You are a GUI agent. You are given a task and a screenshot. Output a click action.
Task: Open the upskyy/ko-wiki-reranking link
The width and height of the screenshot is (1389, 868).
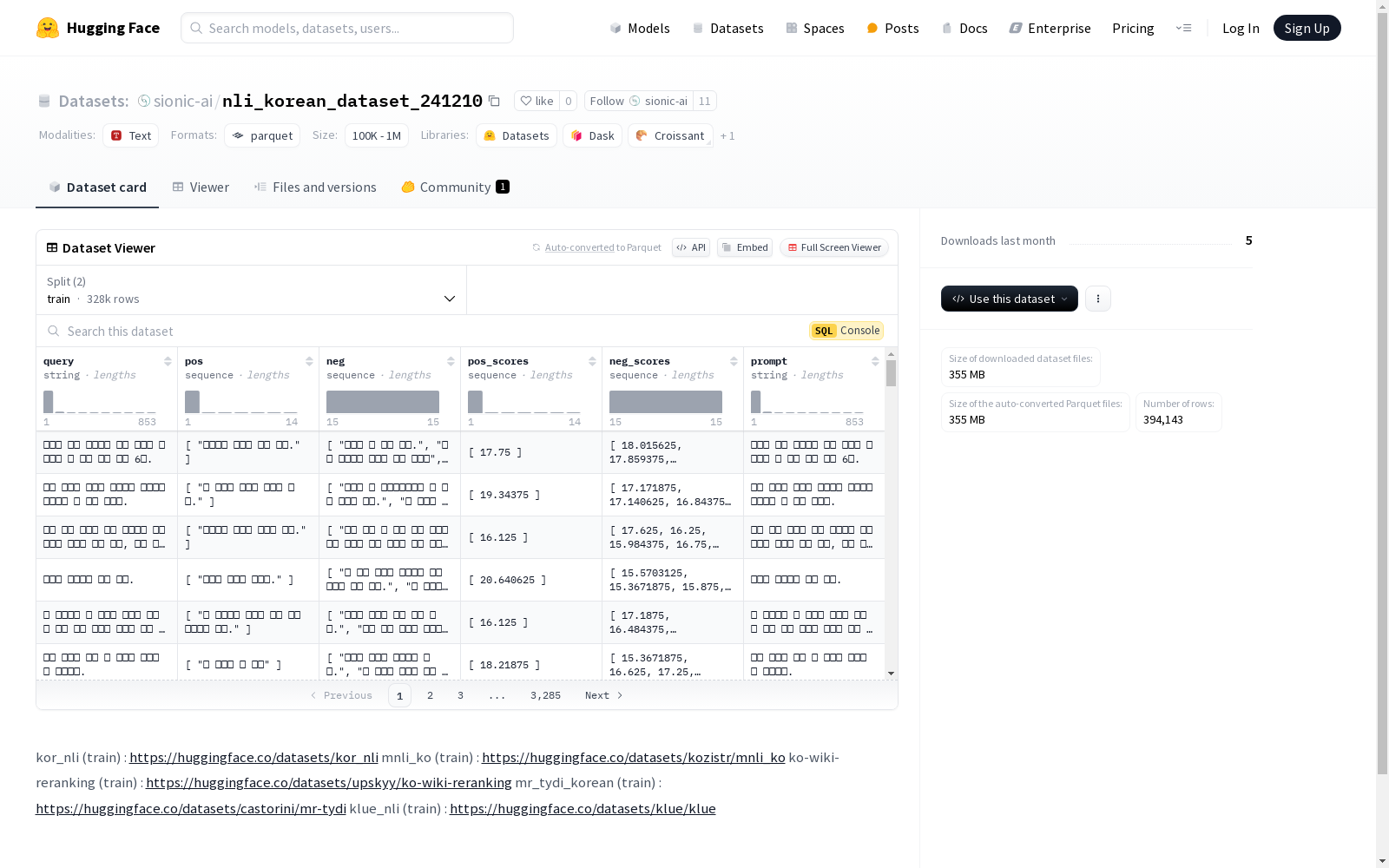pos(328,782)
